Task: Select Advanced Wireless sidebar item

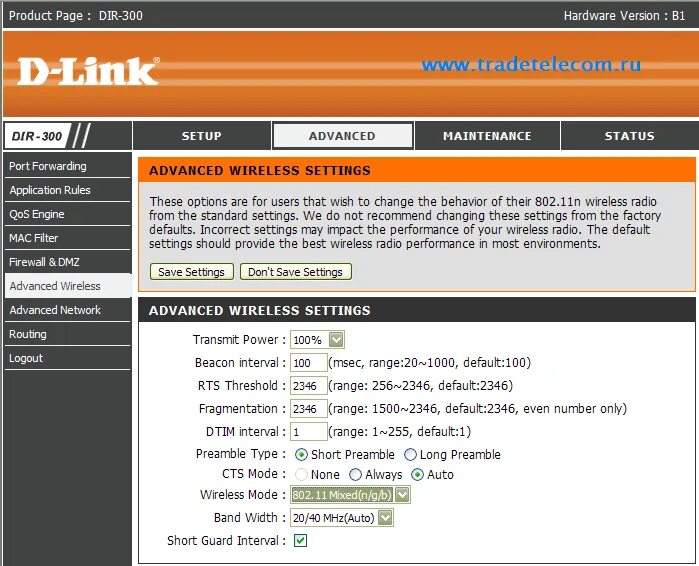Action: pos(67,286)
